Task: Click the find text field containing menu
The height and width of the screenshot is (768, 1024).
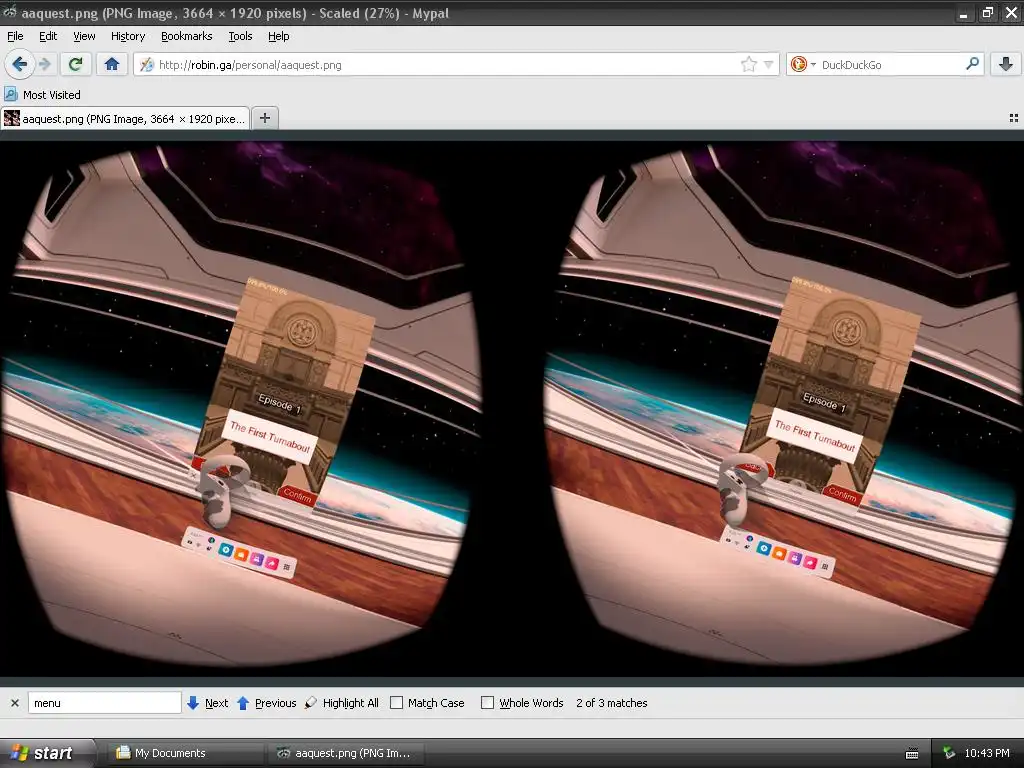Action: pos(104,703)
